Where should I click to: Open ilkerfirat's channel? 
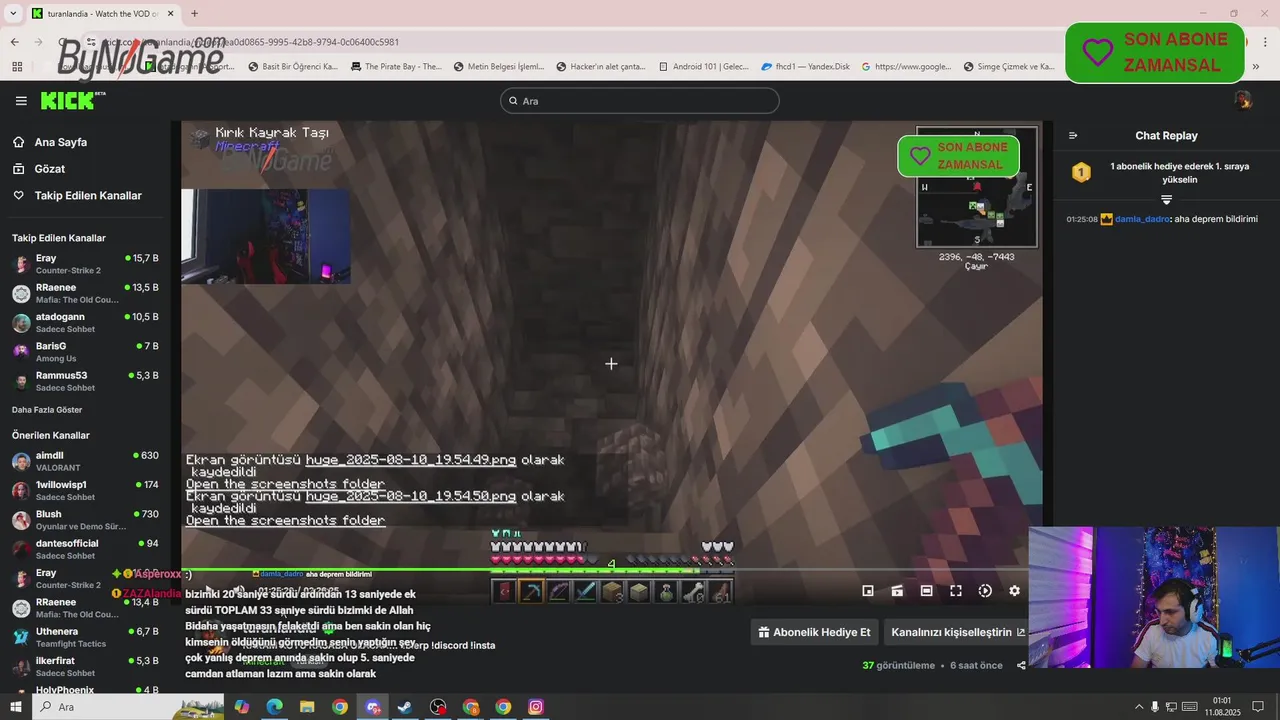85,666
